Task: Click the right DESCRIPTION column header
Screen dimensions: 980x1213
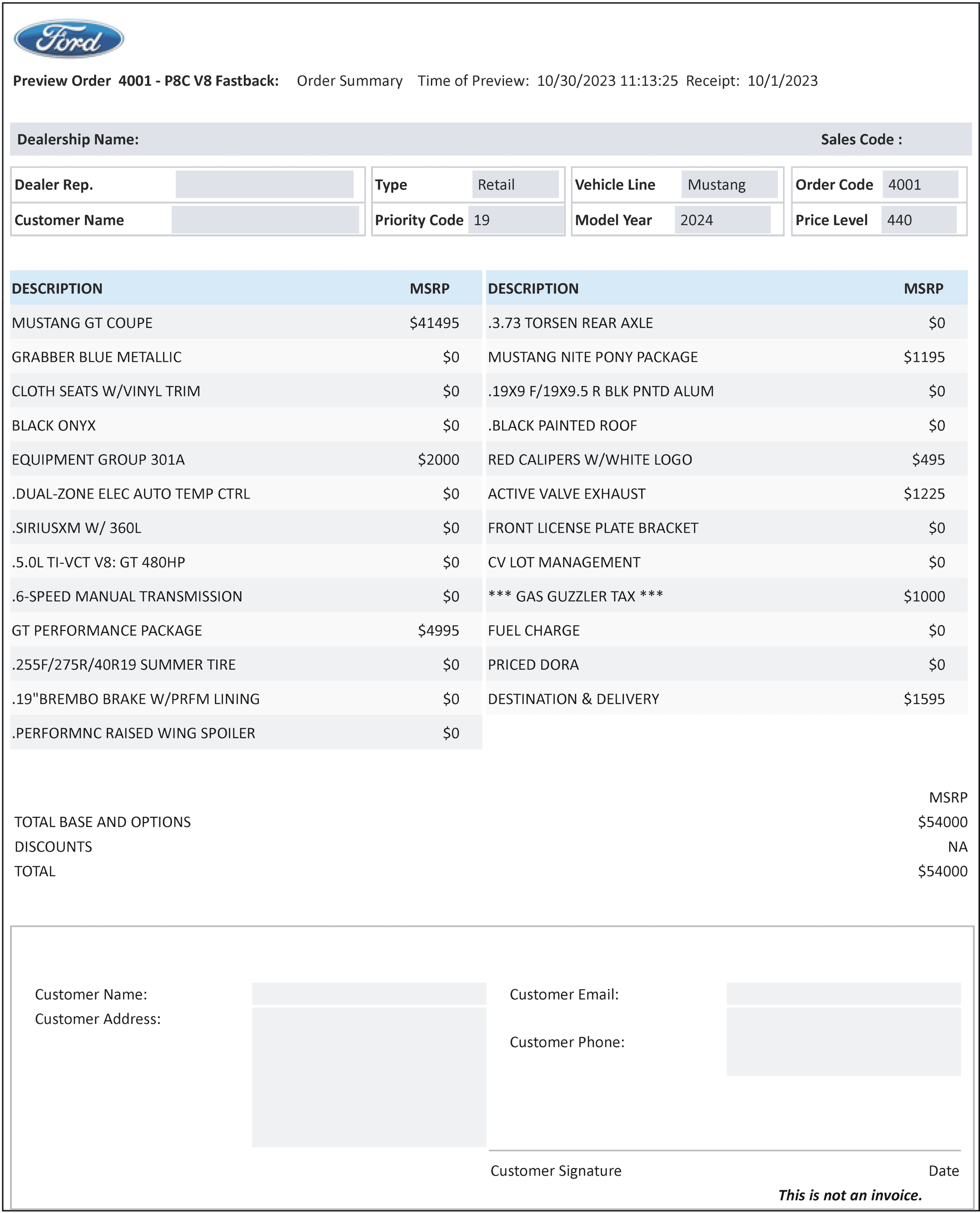Action: click(x=533, y=288)
